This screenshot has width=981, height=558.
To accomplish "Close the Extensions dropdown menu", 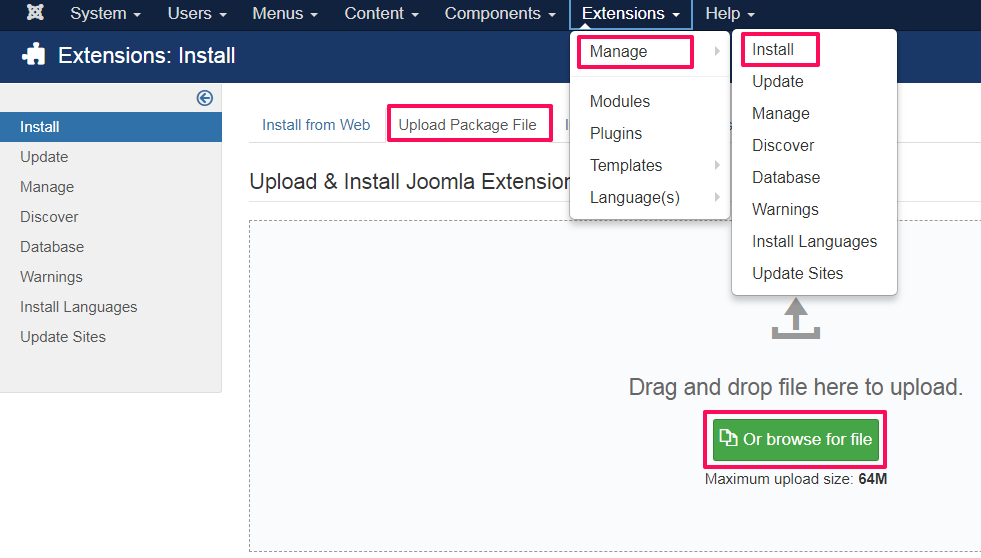I will [x=631, y=14].
